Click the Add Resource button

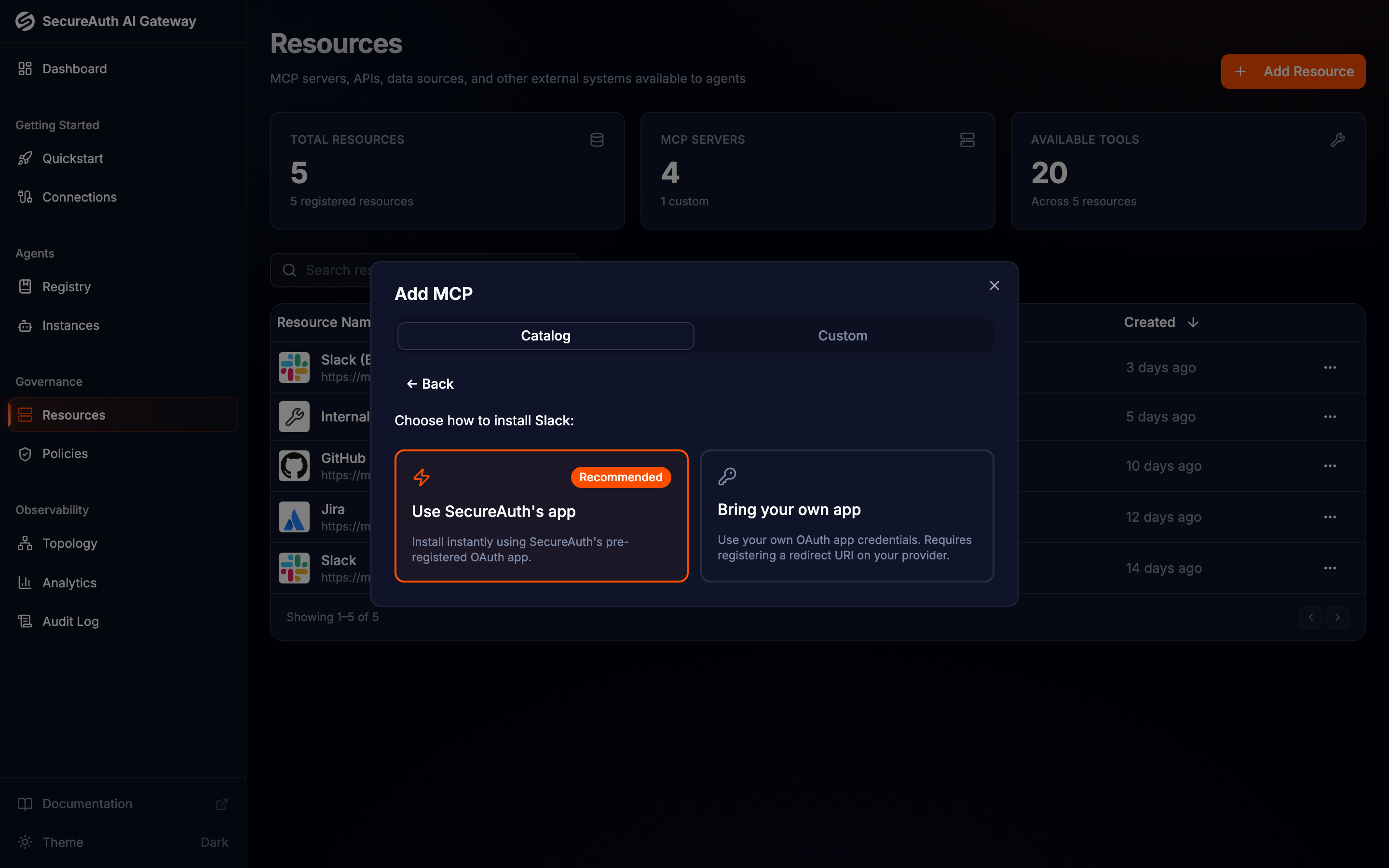[x=1293, y=71]
